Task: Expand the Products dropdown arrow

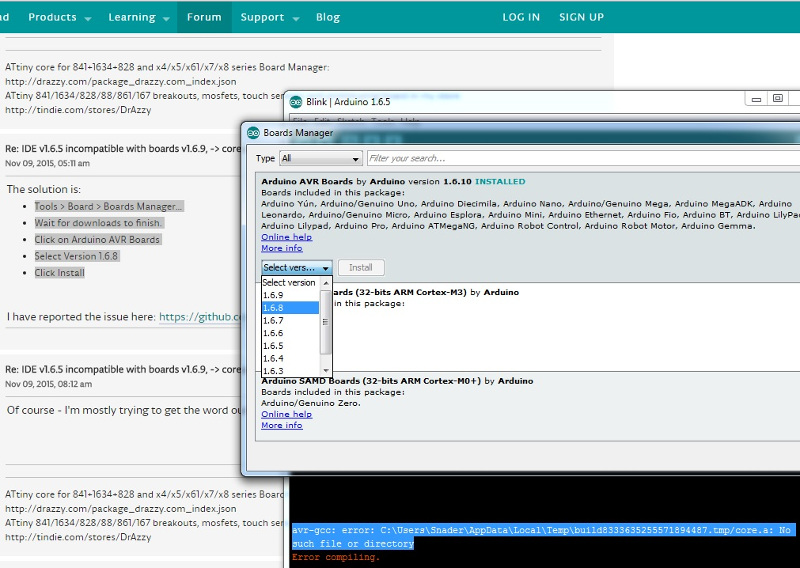Action: point(88,19)
